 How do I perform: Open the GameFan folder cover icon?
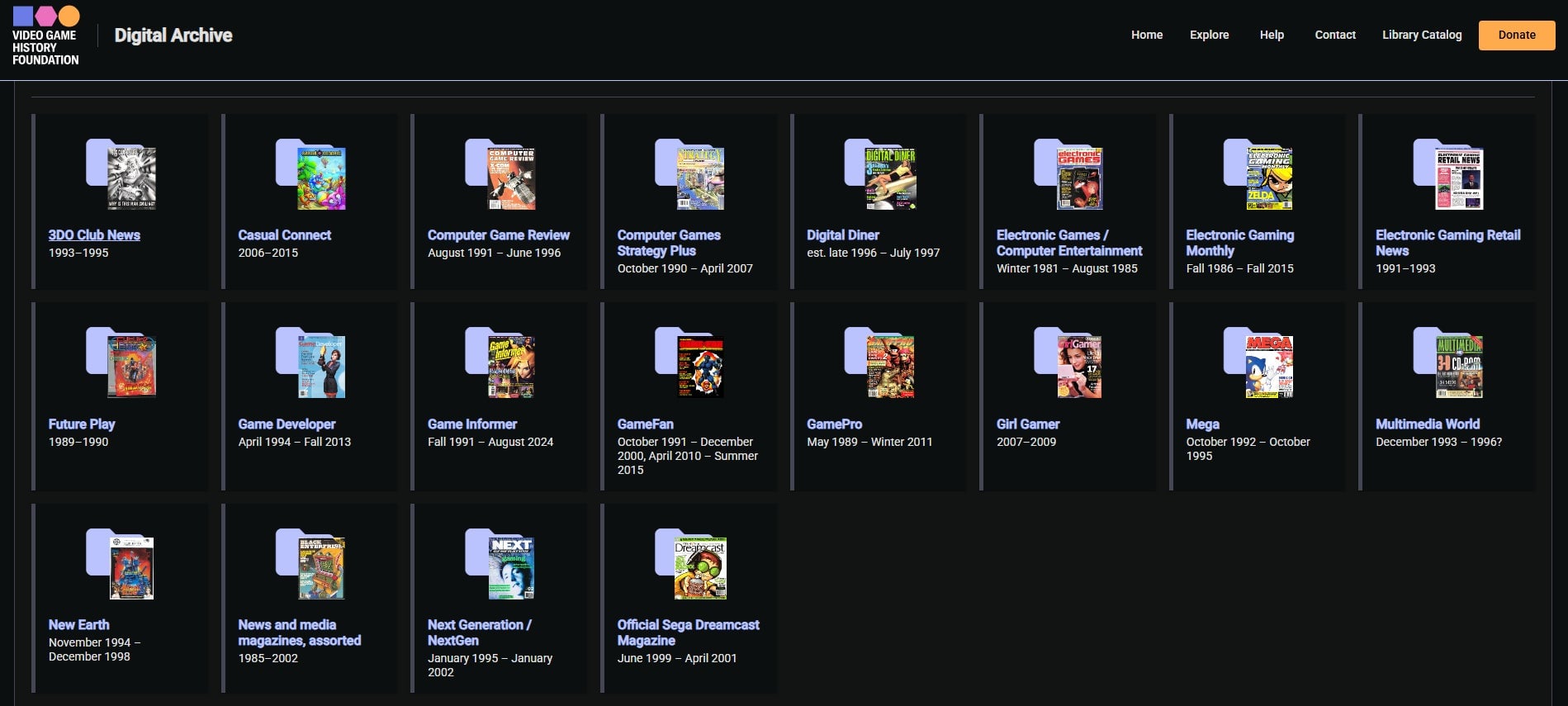point(690,363)
